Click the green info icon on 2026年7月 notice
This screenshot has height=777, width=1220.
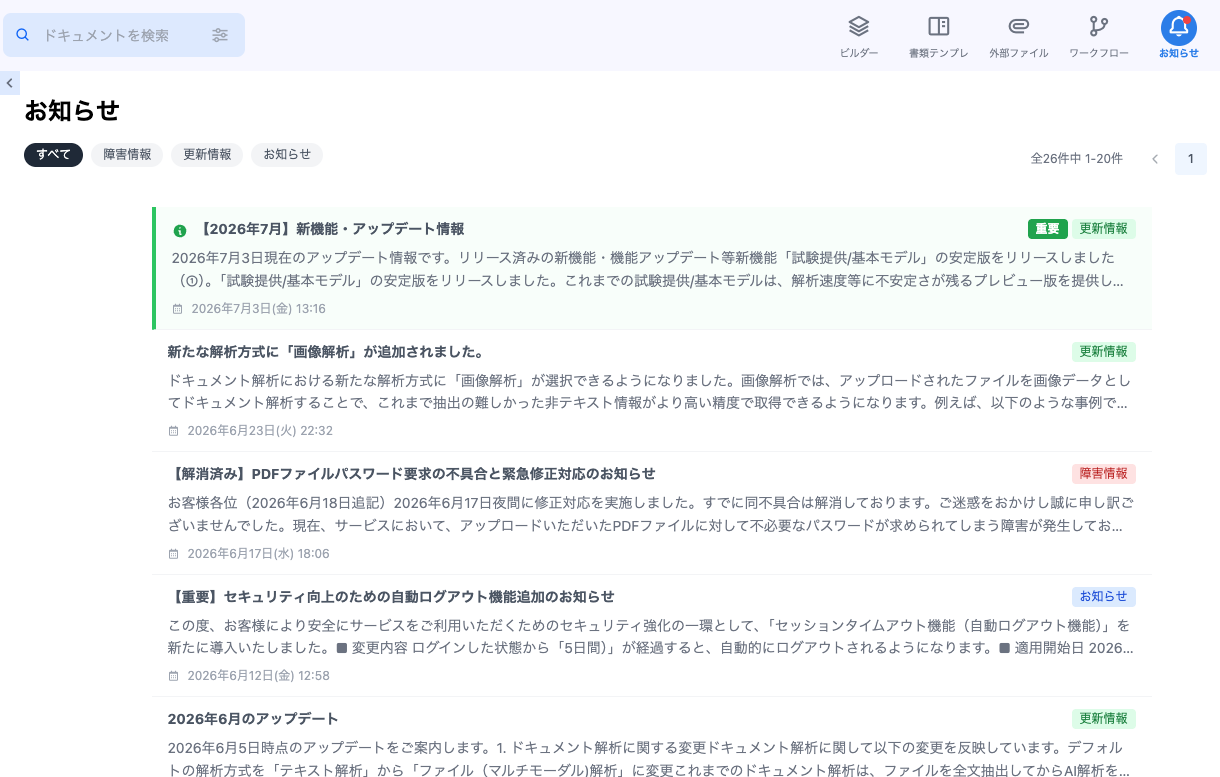click(180, 230)
